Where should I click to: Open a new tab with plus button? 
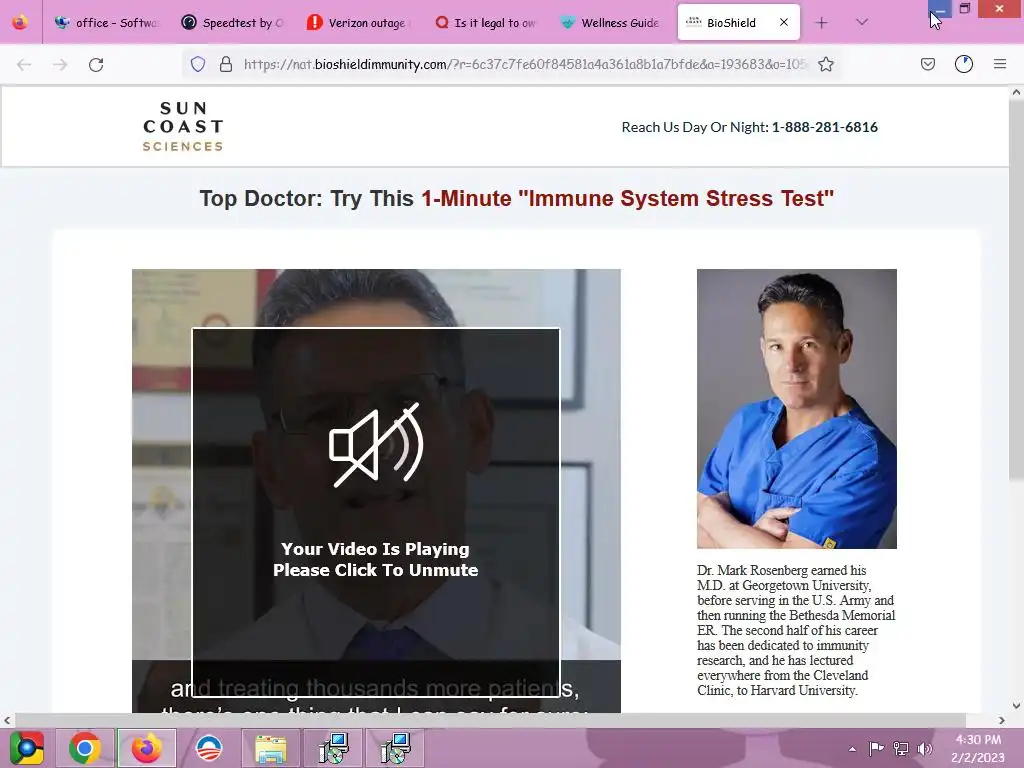pyautogui.click(x=822, y=23)
